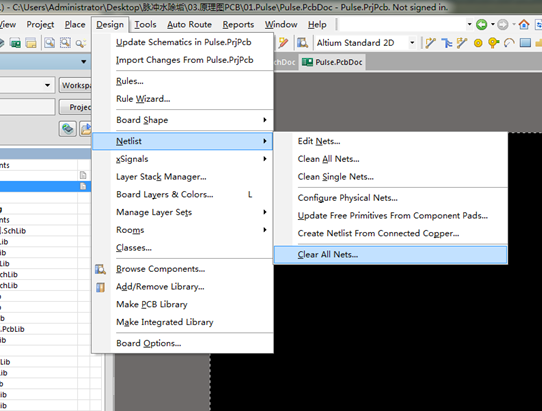Select the interactive multi-routing tool

447,43
